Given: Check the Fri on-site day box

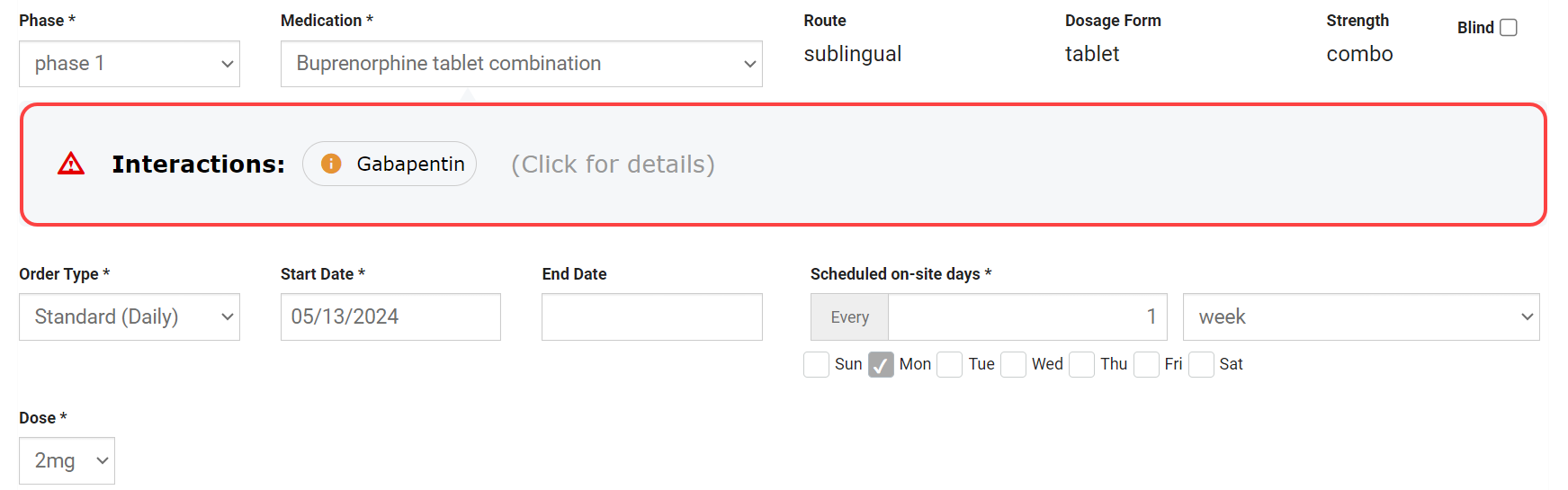Looking at the screenshot, I should pos(1146,364).
